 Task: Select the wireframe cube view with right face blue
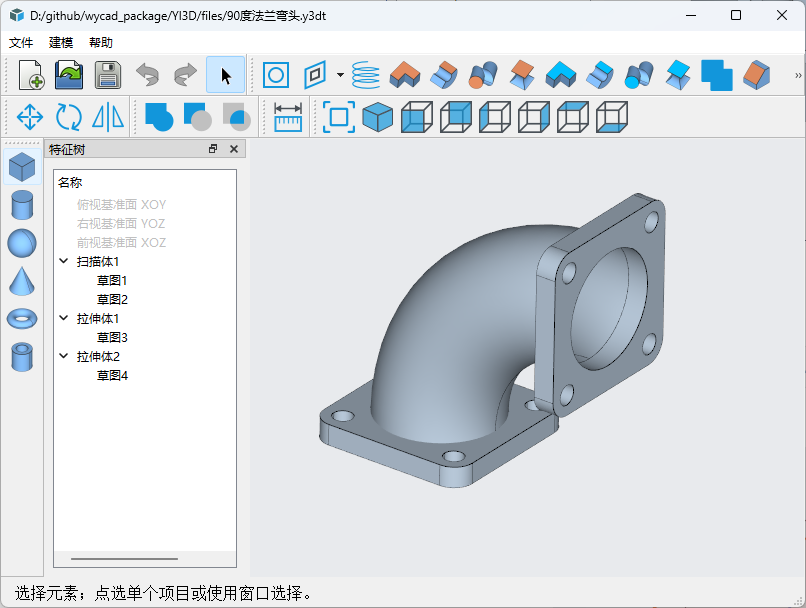point(534,117)
